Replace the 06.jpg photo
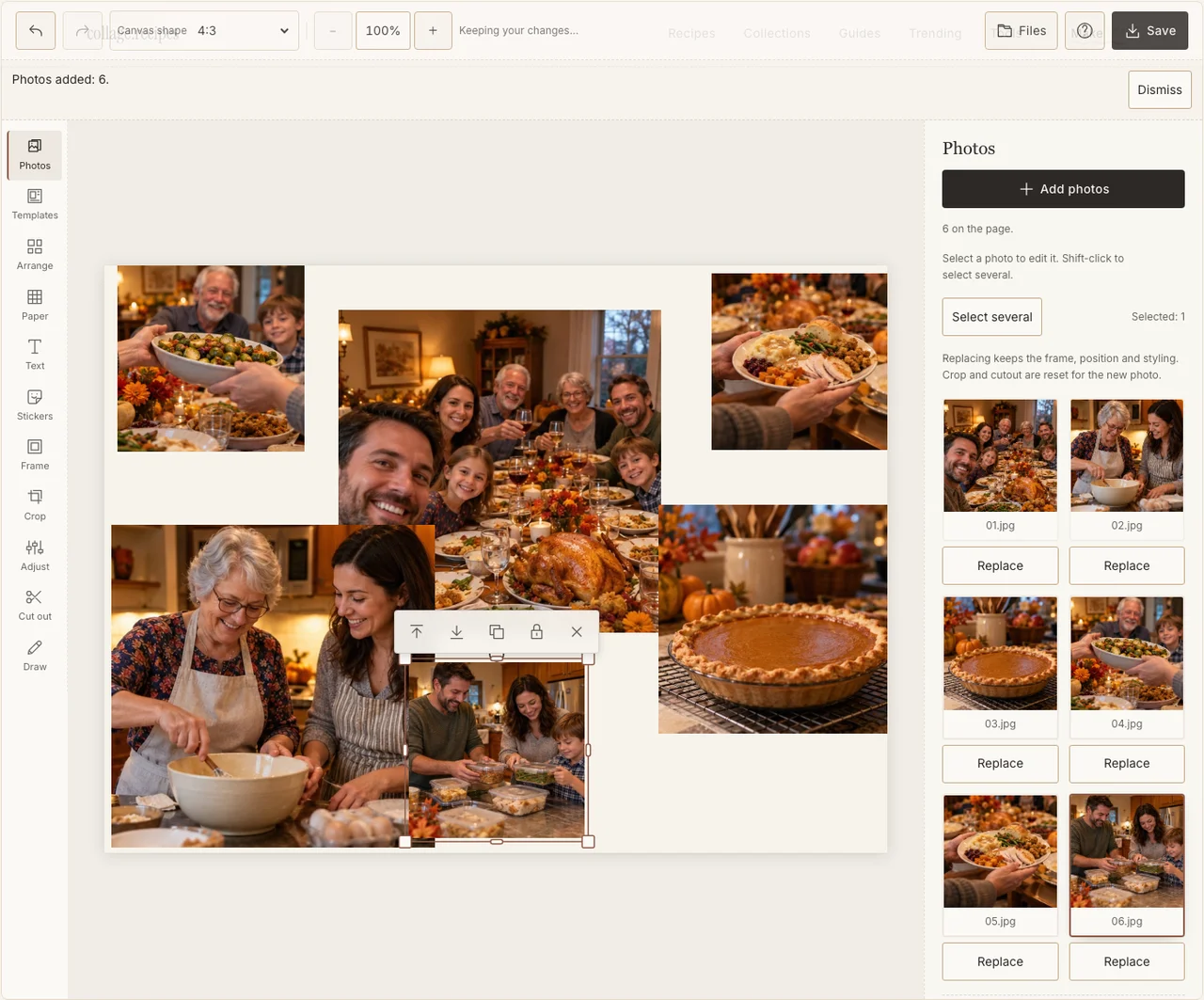Viewport: 1204px width, 1000px height. pyautogui.click(x=1127, y=962)
